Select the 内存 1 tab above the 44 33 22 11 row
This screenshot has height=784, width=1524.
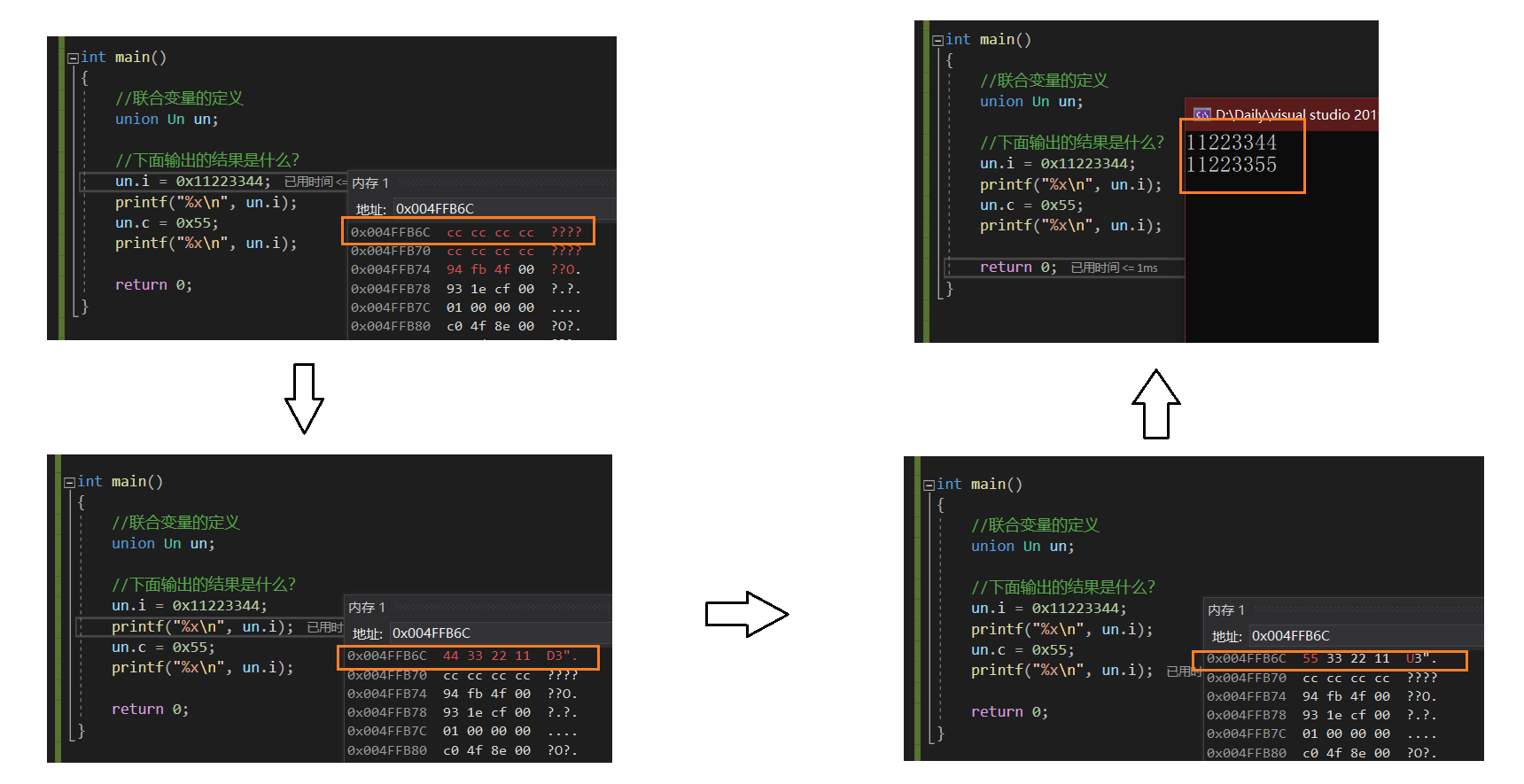click(x=367, y=608)
